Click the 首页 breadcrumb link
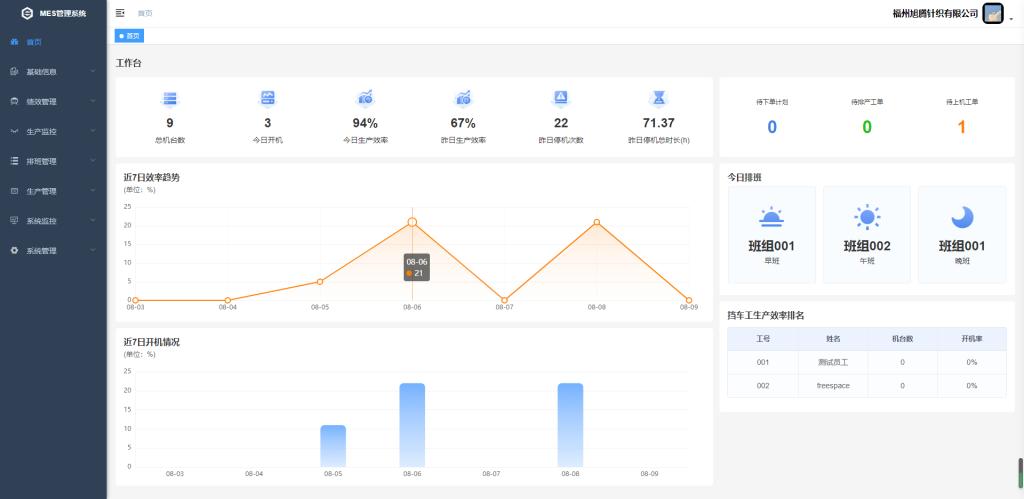Image resolution: width=1024 pixels, height=499 pixels. click(145, 13)
